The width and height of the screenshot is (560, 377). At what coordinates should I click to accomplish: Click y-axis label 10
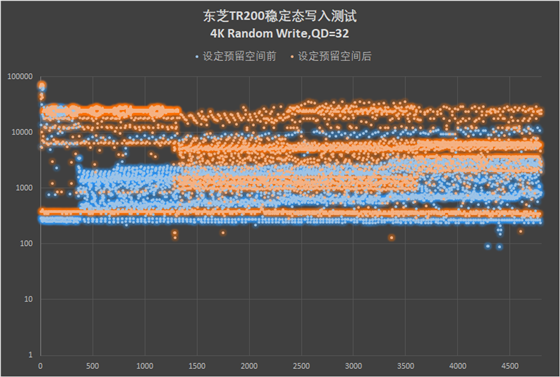tap(29, 299)
